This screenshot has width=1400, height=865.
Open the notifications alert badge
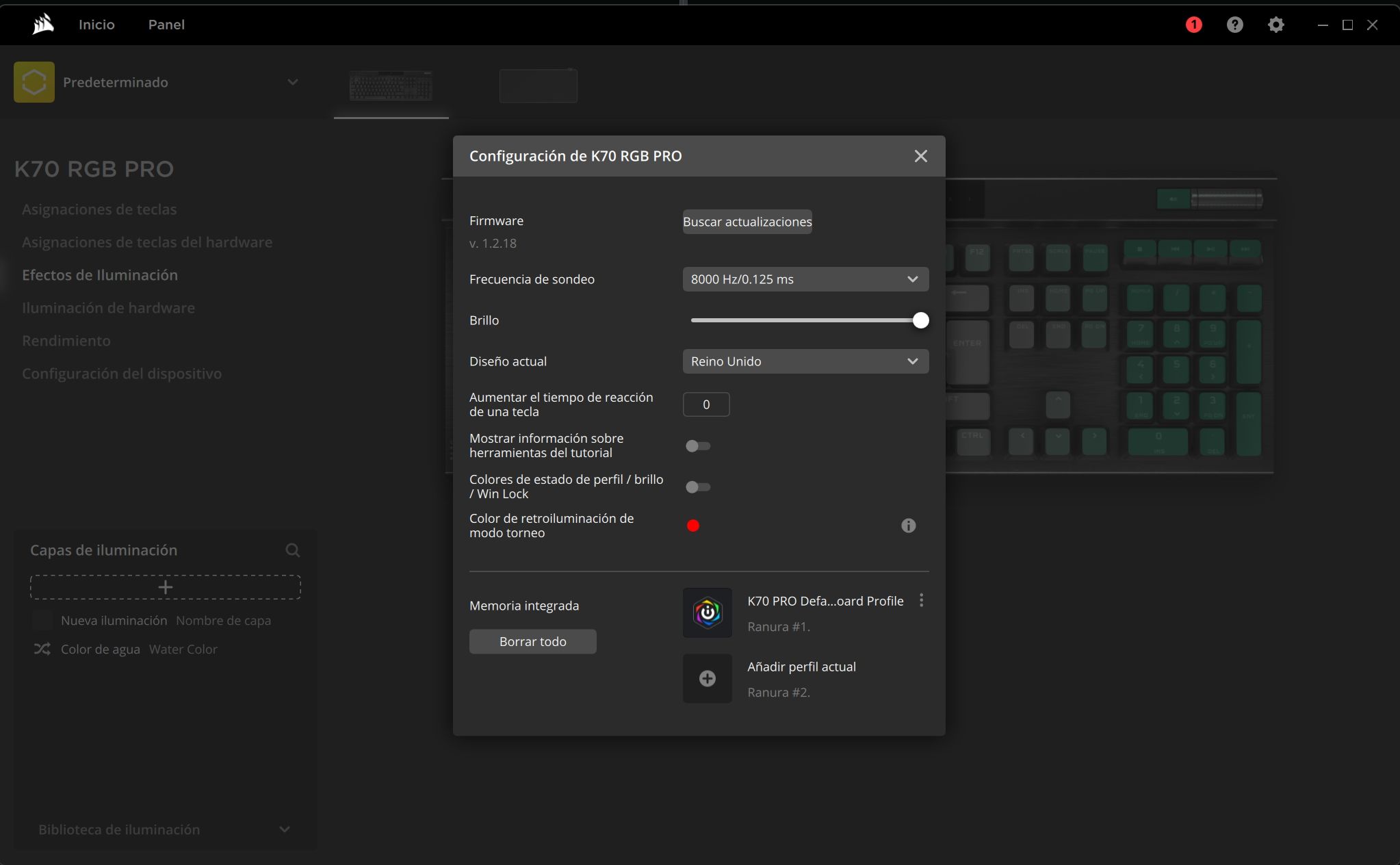(x=1193, y=25)
